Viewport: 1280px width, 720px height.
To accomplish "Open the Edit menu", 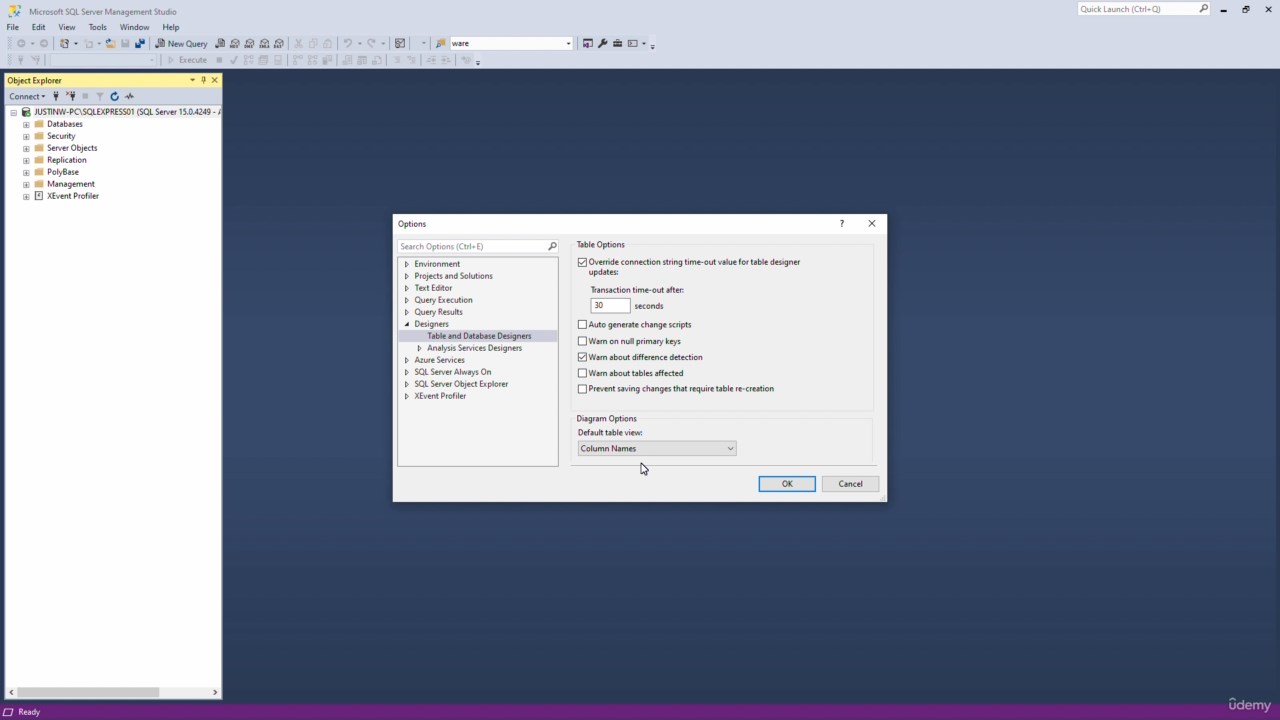I will 38,27.
